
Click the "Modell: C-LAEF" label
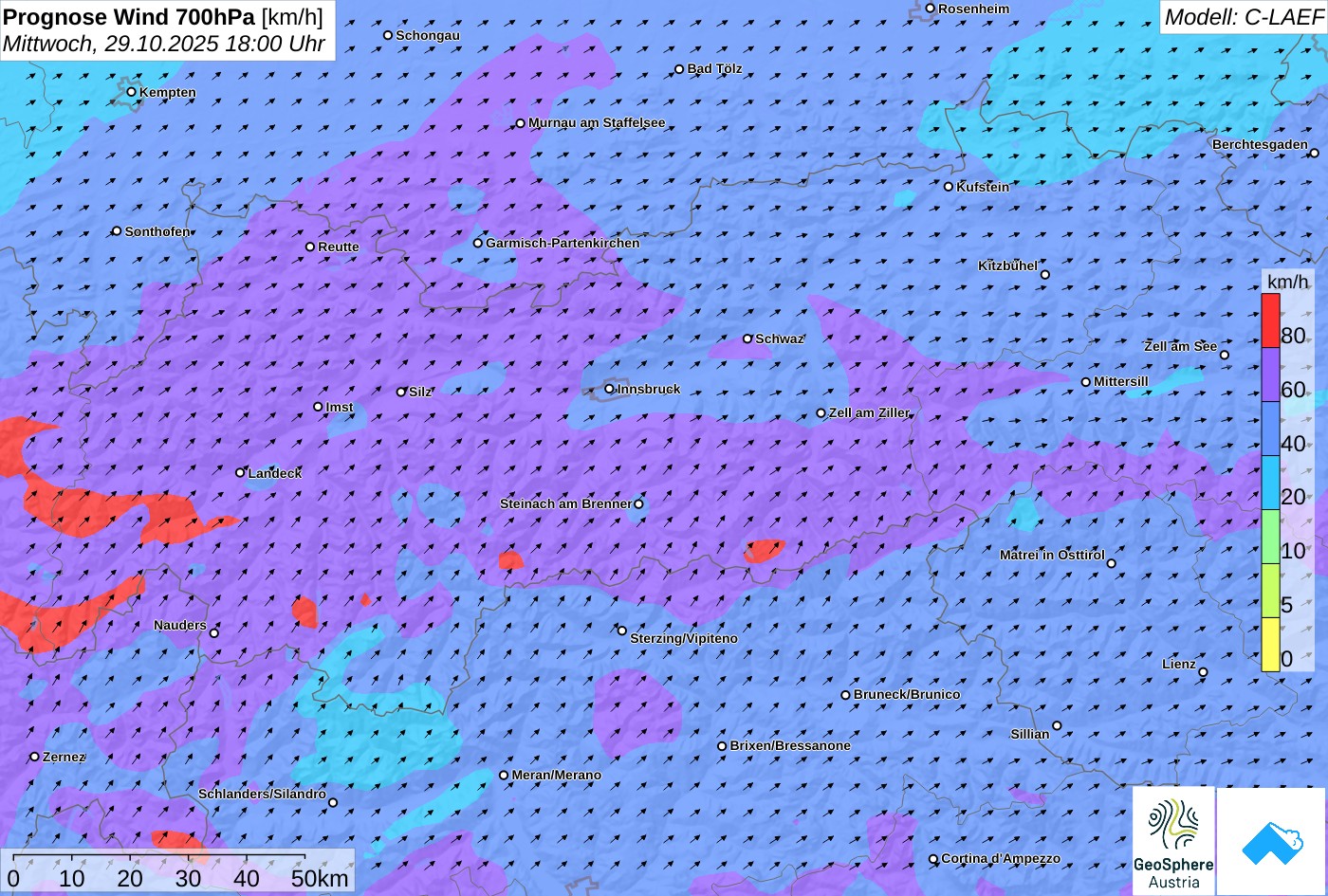[x=1244, y=17]
